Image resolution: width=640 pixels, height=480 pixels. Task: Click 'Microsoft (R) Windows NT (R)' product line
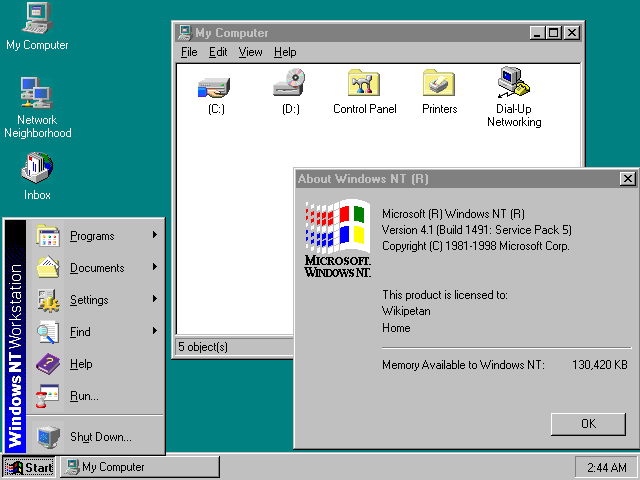pos(453,214)
